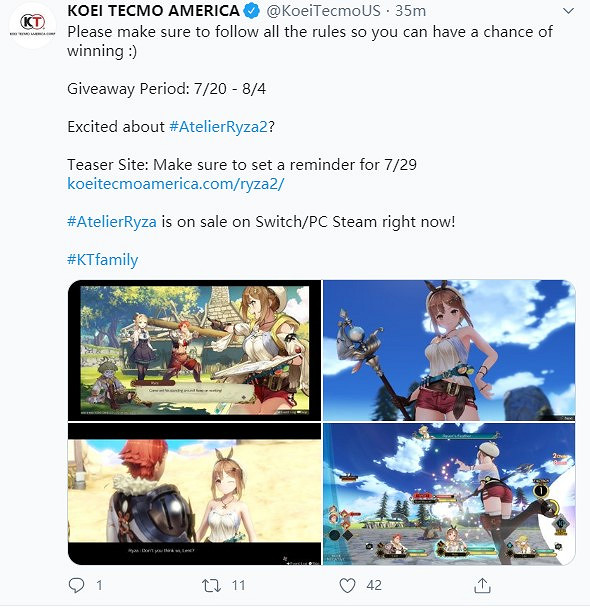Viewport: 590px width, 610px height.
Task: Click the share upload icon
Action: click(x=482, y=585)
